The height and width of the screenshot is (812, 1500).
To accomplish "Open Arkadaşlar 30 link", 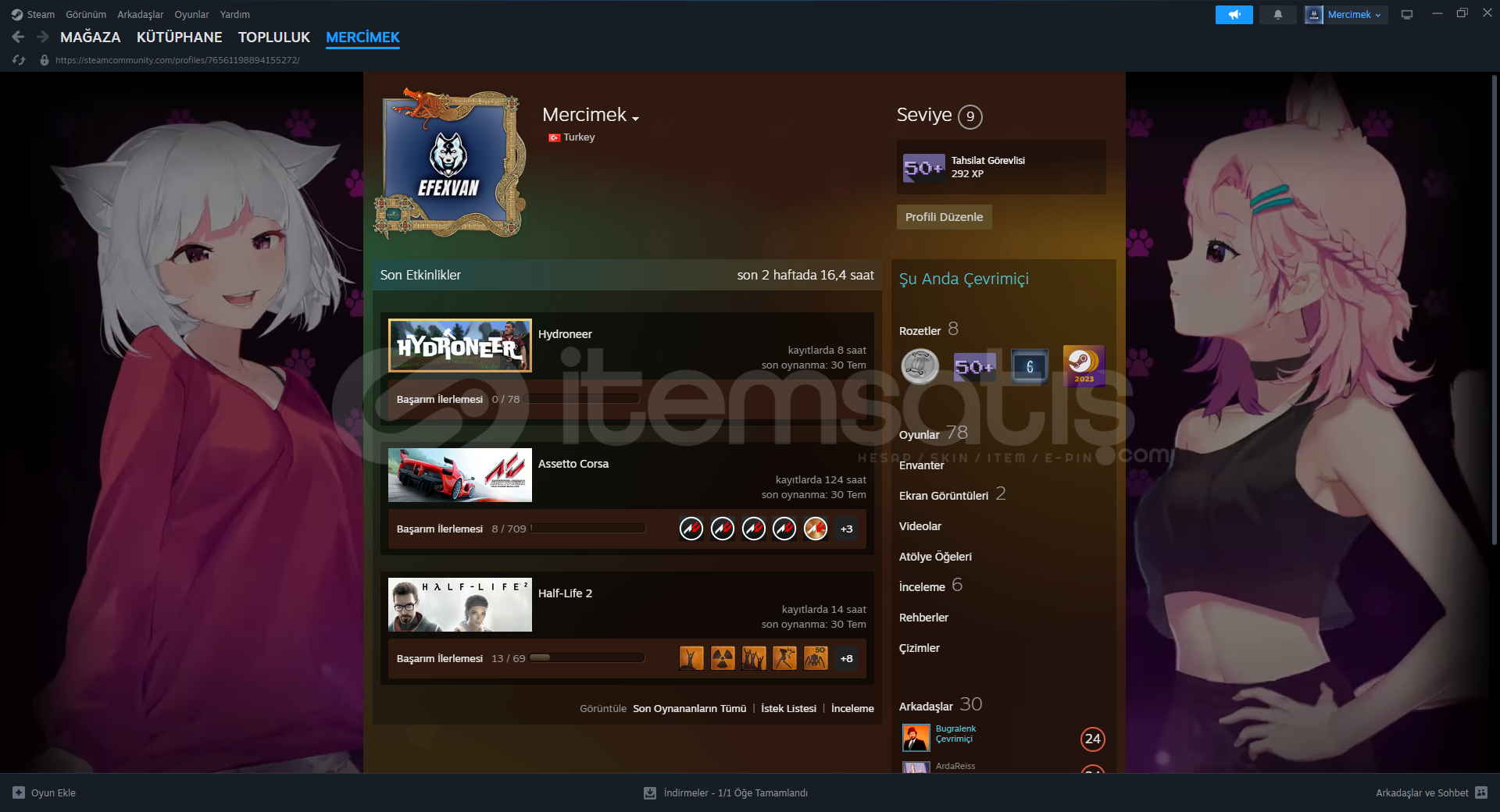I will click(940, 705).
